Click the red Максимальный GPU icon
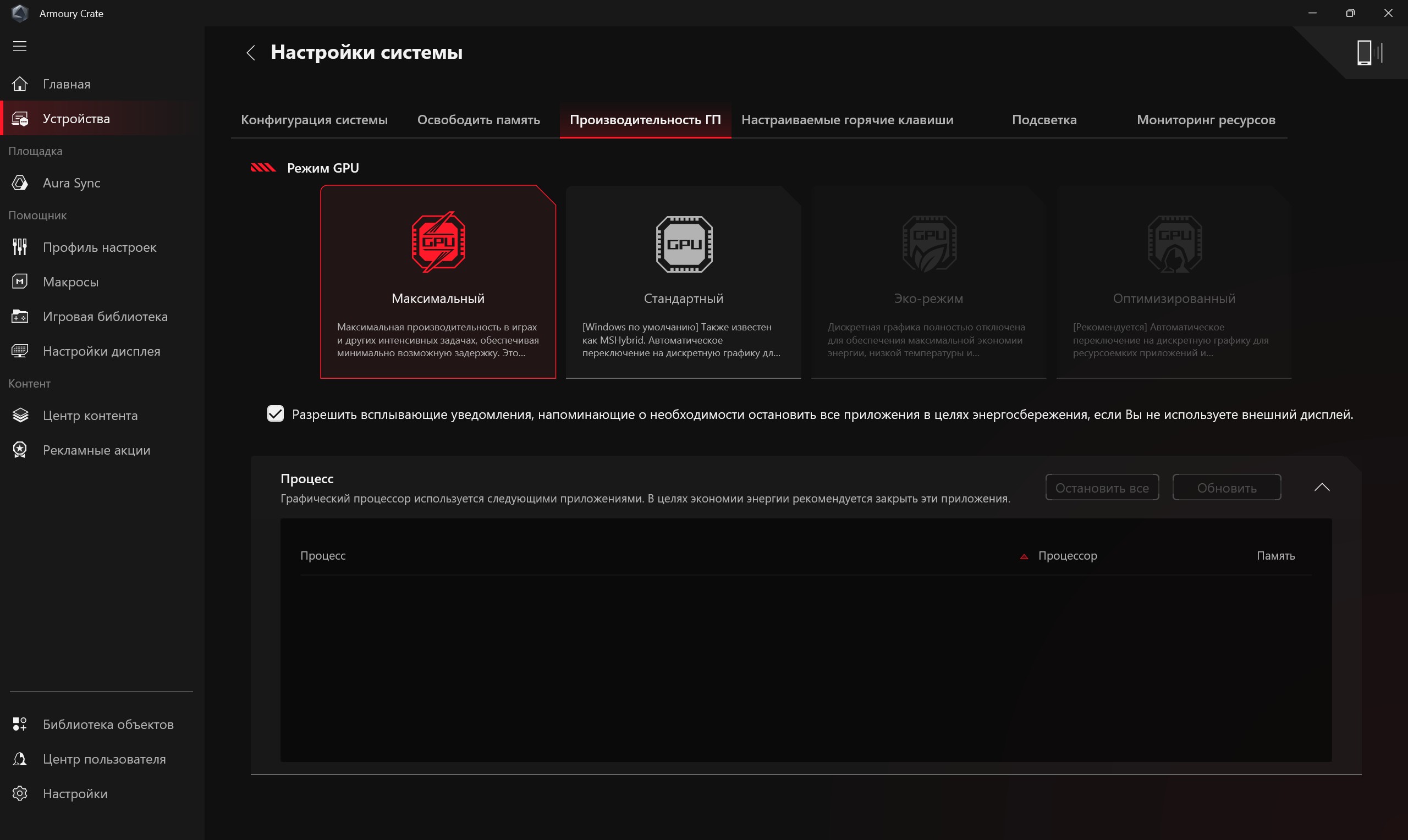1408x840 pixels. tap(438, 242)
